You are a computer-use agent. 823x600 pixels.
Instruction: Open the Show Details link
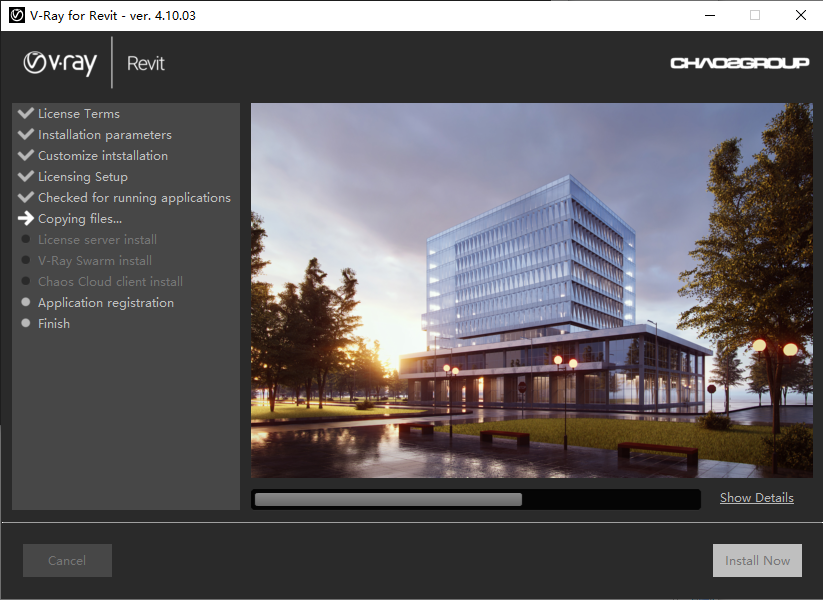pyautogui.click(x=756, y=498)
